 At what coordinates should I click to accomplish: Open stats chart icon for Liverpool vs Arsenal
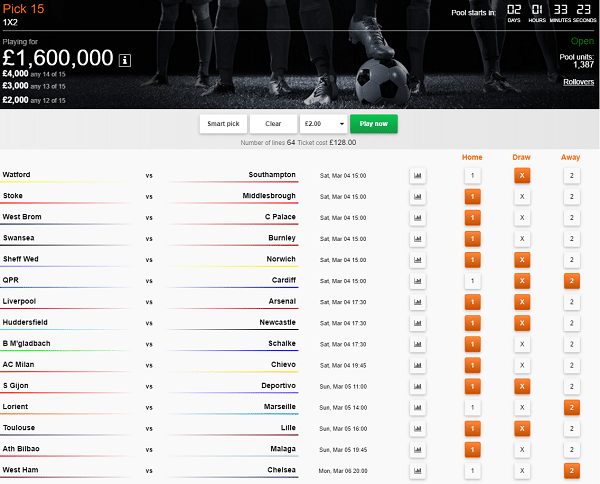417,302
